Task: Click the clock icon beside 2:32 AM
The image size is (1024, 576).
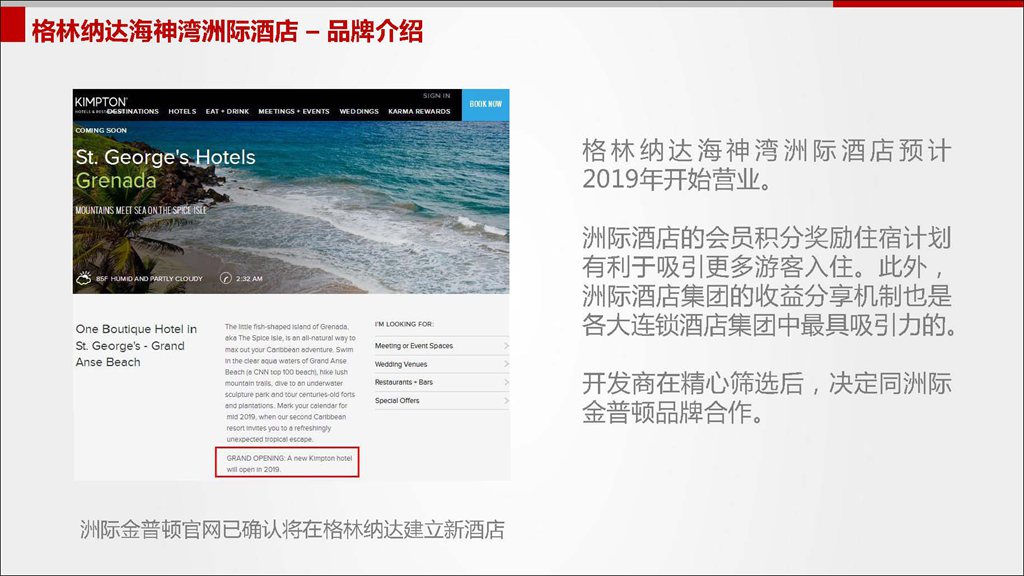Action: pyautogui.click(x=225, y=278)
